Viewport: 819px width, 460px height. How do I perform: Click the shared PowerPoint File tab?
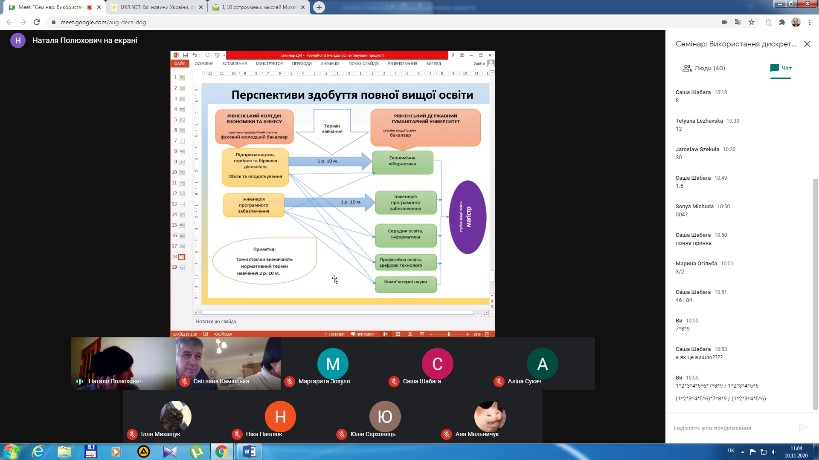click(179, 63)
